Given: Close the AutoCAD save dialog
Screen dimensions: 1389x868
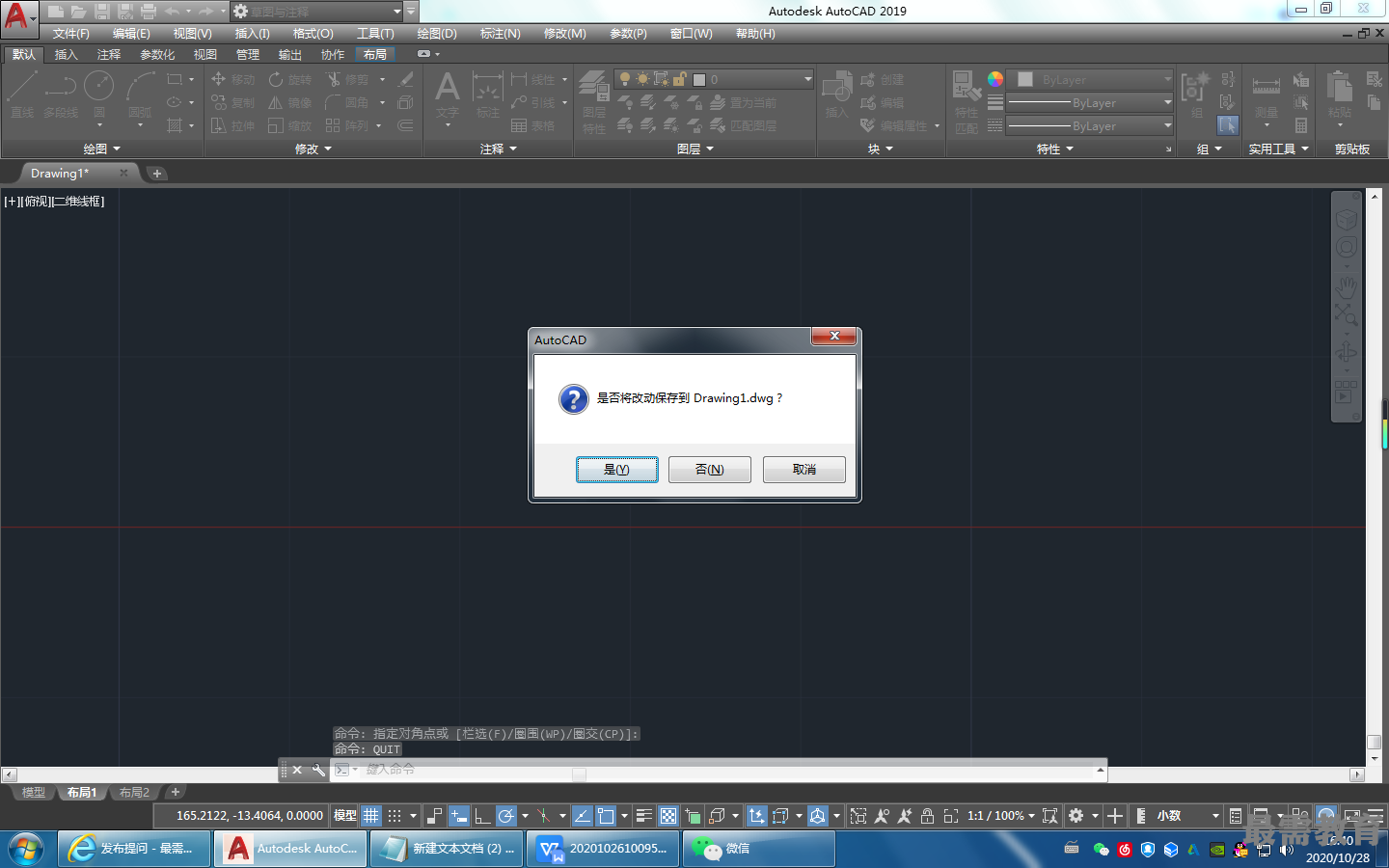Looking at the screenshot, I should coord(835,336).
